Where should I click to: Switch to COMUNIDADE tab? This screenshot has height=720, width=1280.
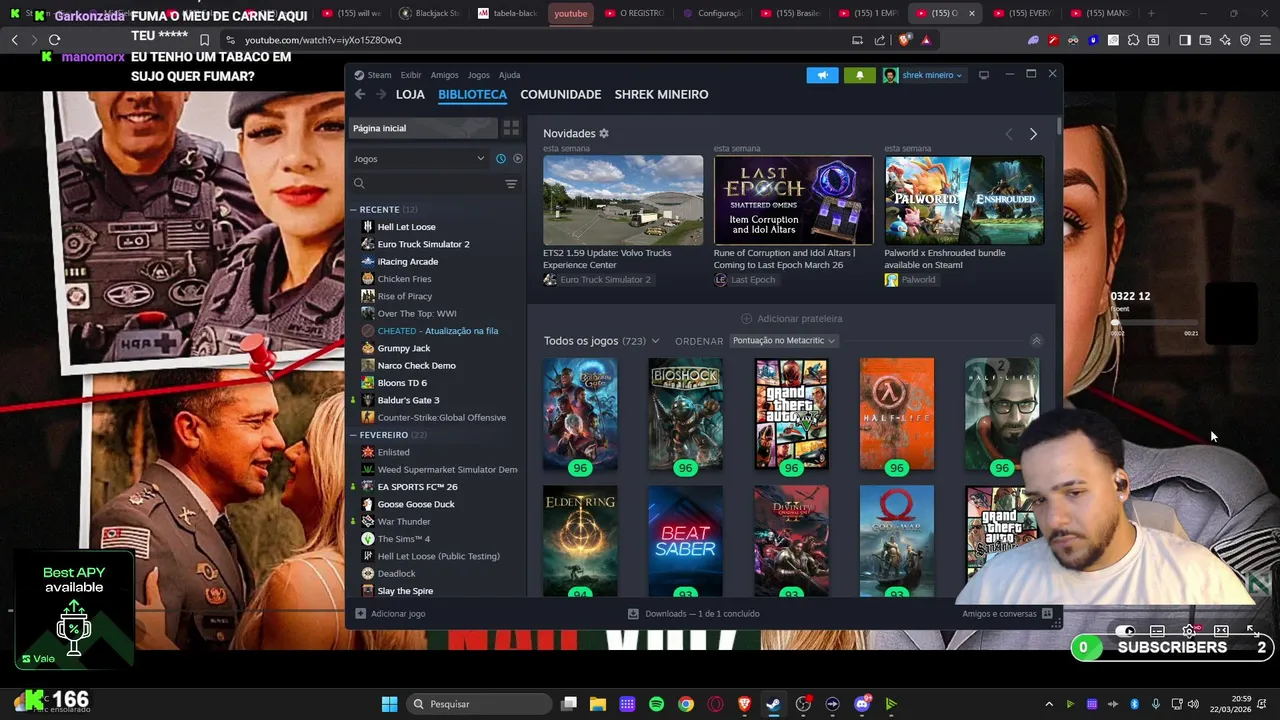click(x=561, y=94)
